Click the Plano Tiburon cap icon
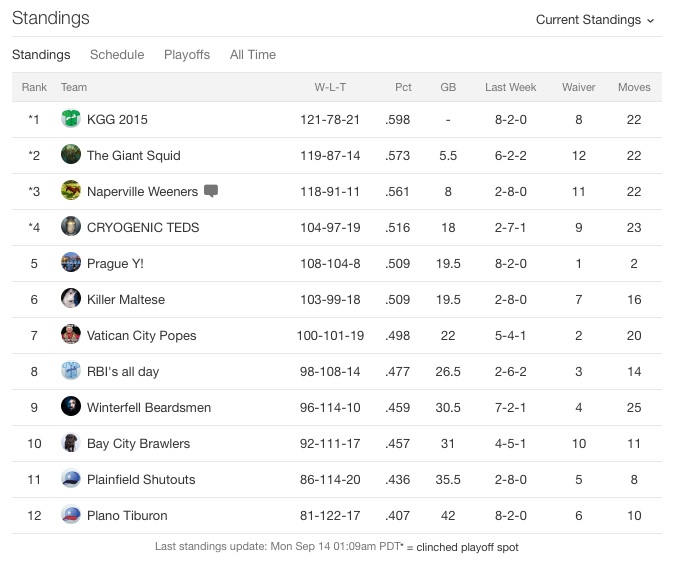Image resolution: width=674 pixels, height=562 pixels. click(71, 514)
